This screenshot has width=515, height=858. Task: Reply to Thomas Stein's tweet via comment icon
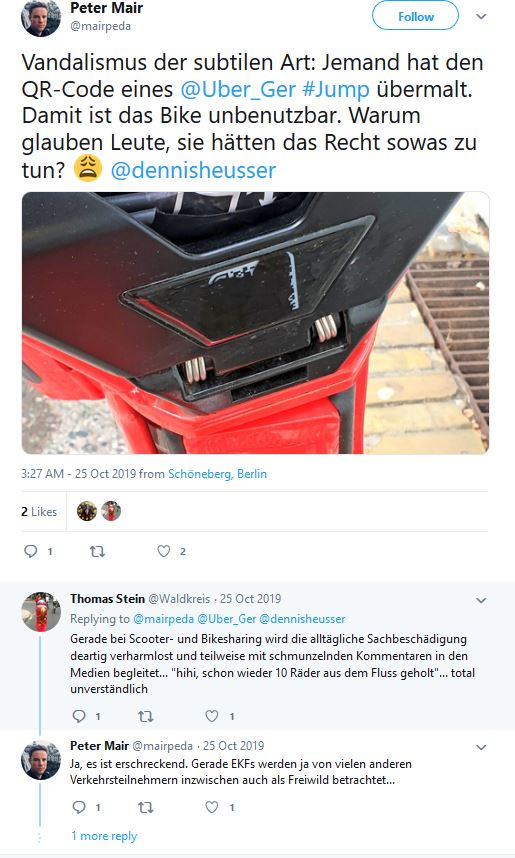click(79, 716)
